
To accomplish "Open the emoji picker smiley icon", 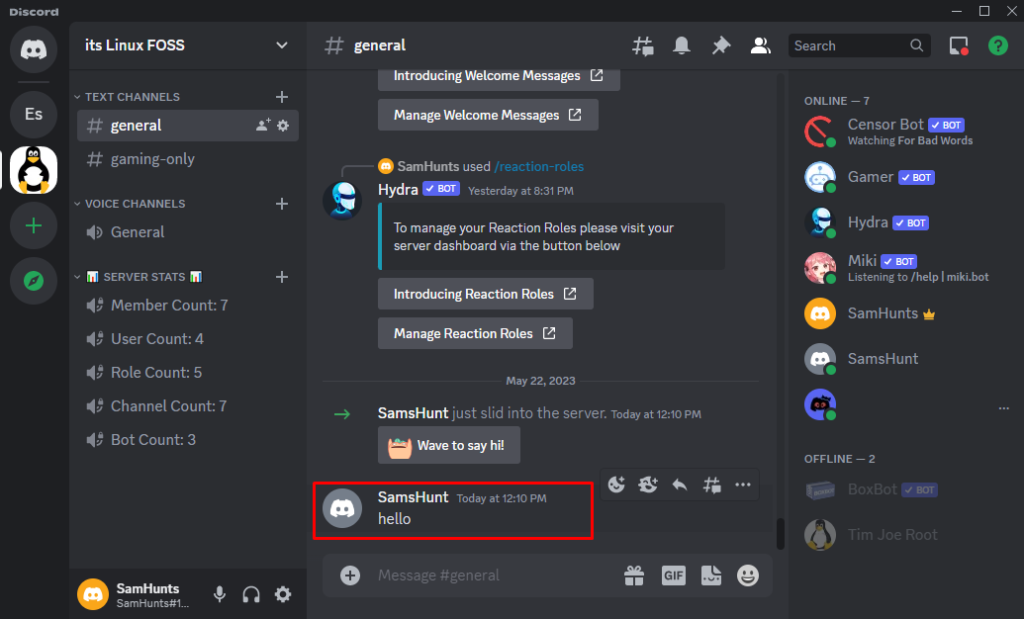I will click(x=748, y=575).
